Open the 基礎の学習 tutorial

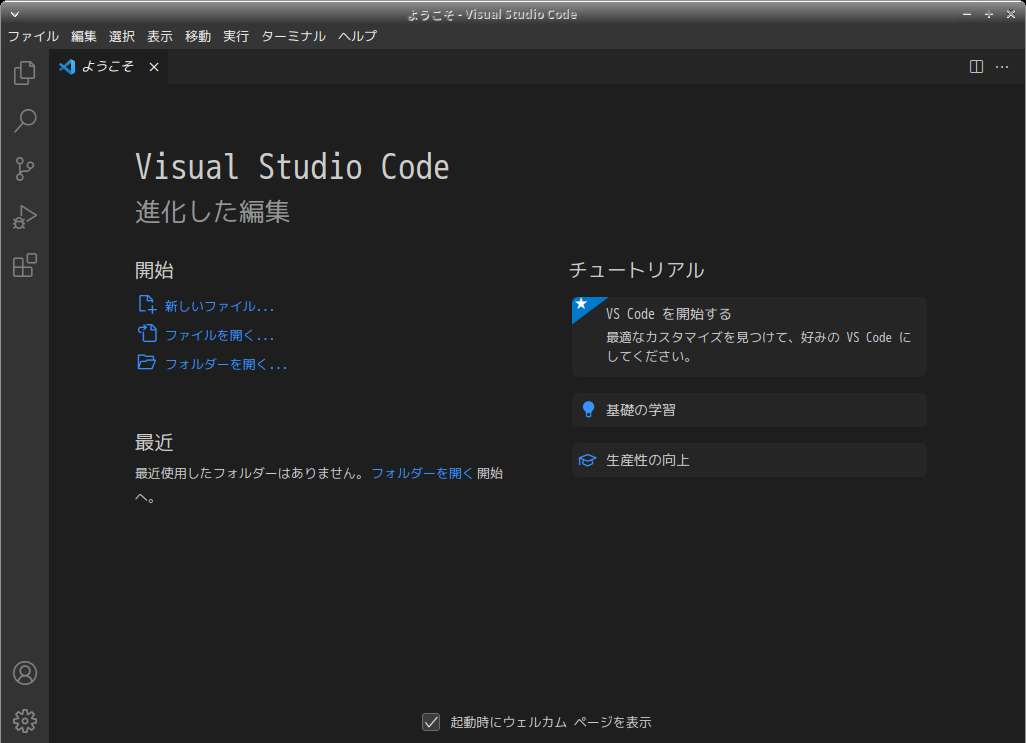tap(749, 410)
